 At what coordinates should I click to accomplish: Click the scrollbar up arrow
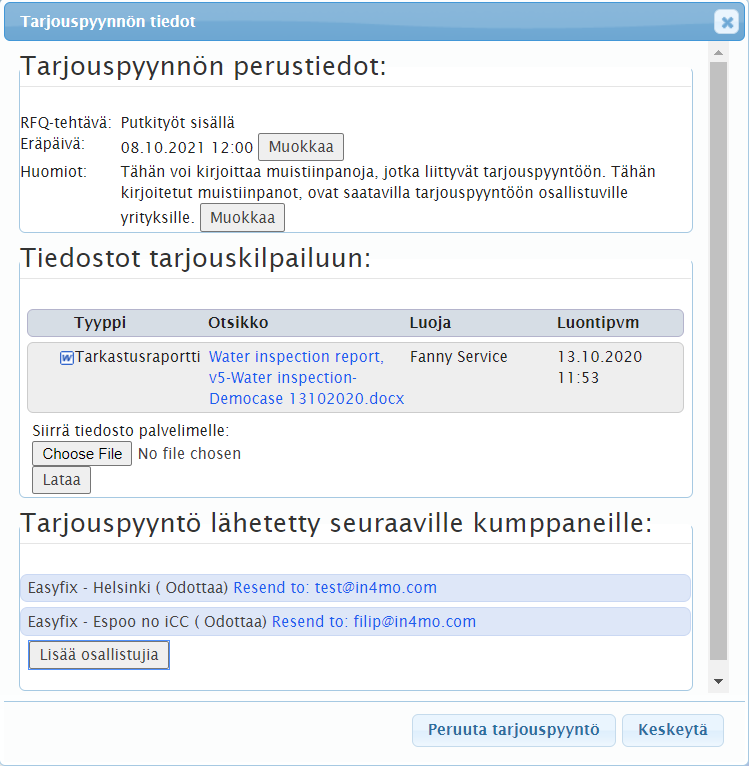click(x=718, y=51)
